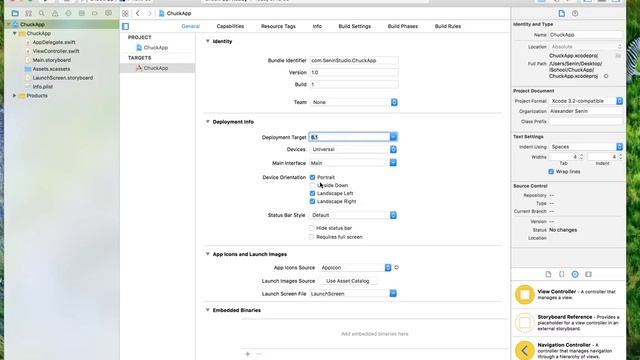Open the Indent Using dropdown
Image resolution: width=640 pixels, height=360 pixels.
pos(586,147)
